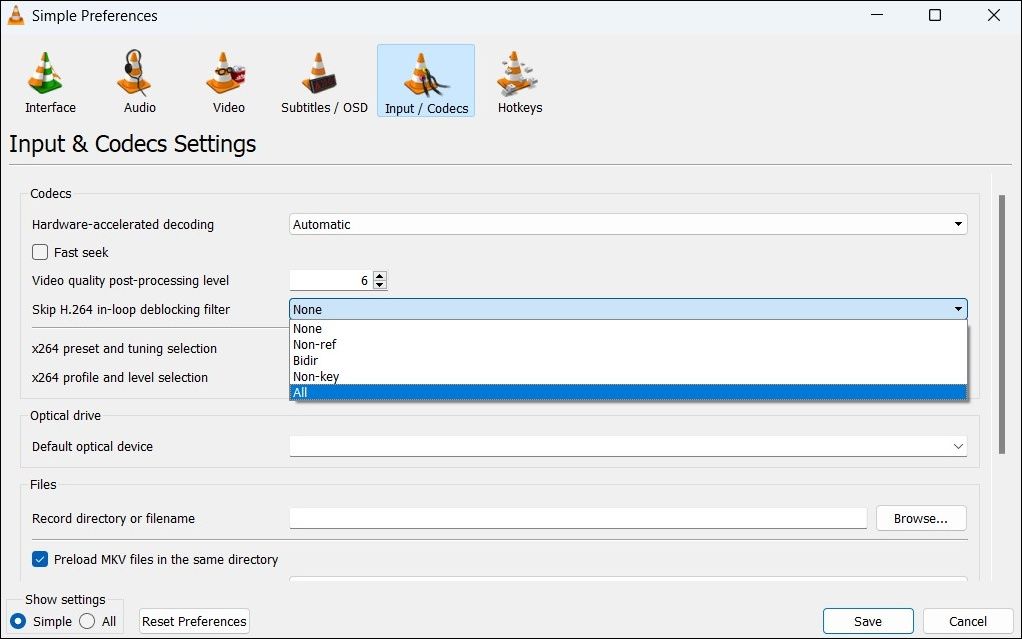
Task: Click the Cancel button
Action: point(968,621)
